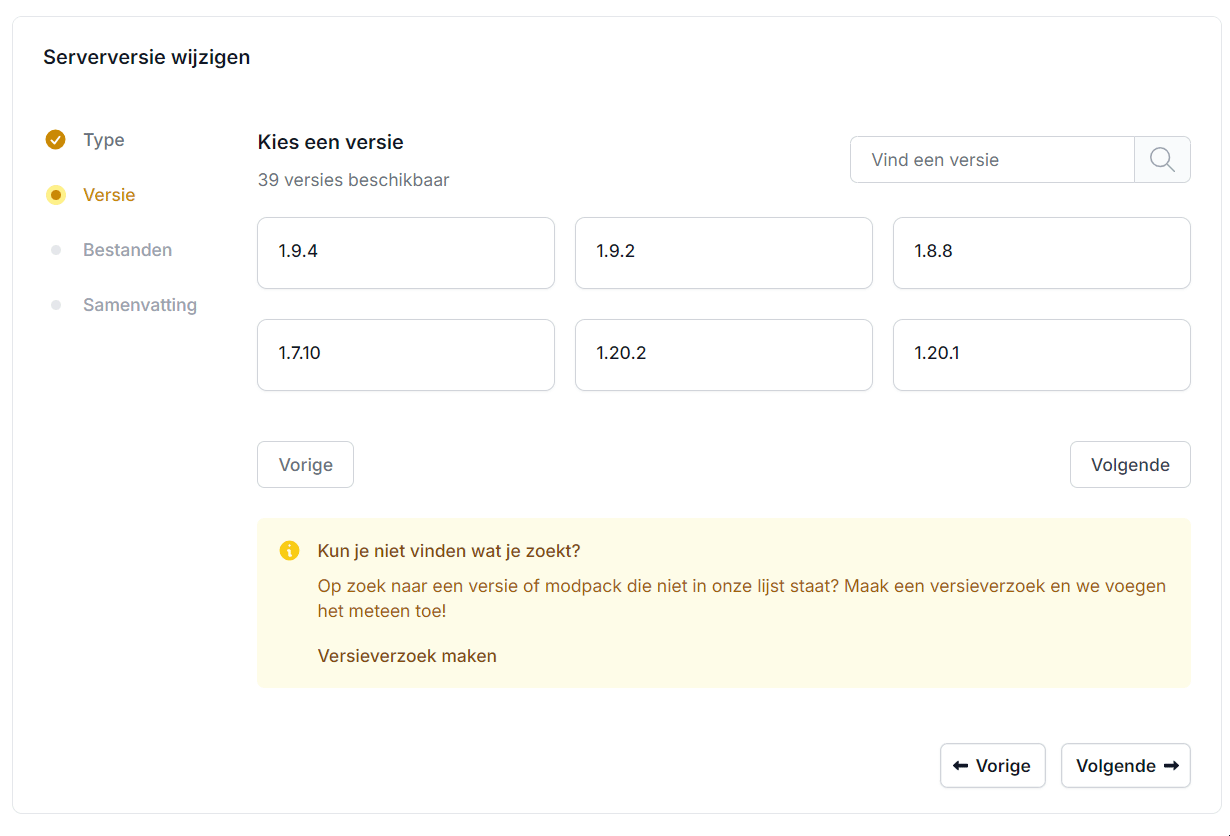Go to the Type step label

tap(104, 140)
